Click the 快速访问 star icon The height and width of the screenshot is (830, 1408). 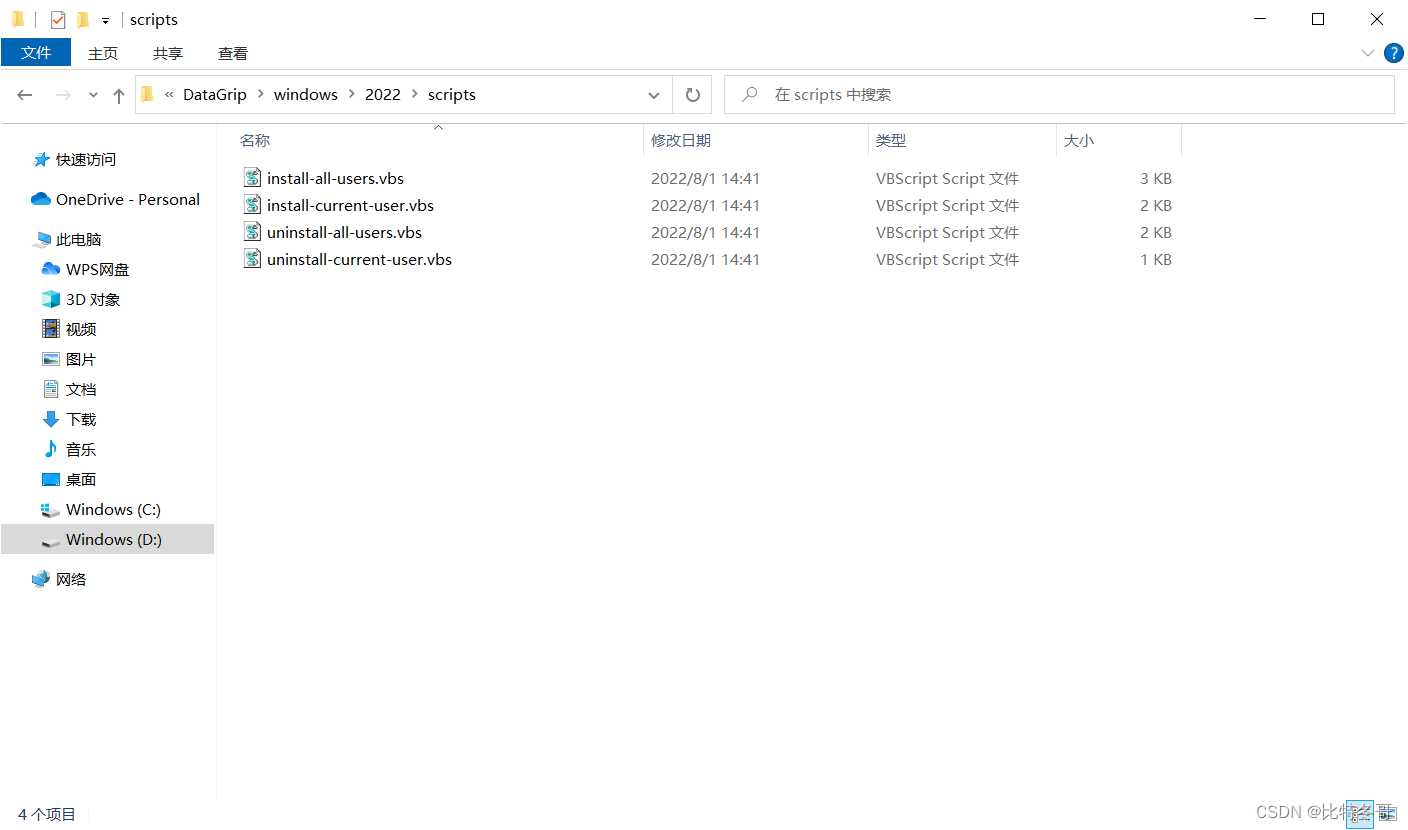click(x=41, y=159)
